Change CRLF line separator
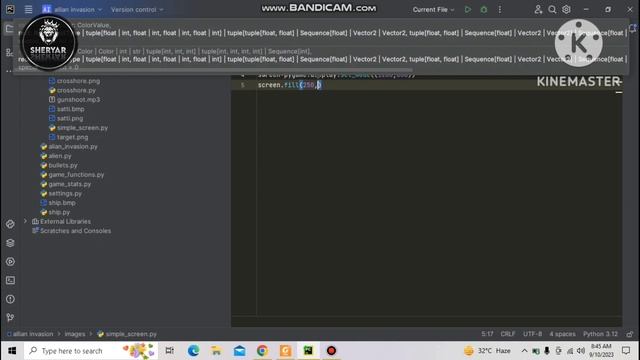 (508, 334)
